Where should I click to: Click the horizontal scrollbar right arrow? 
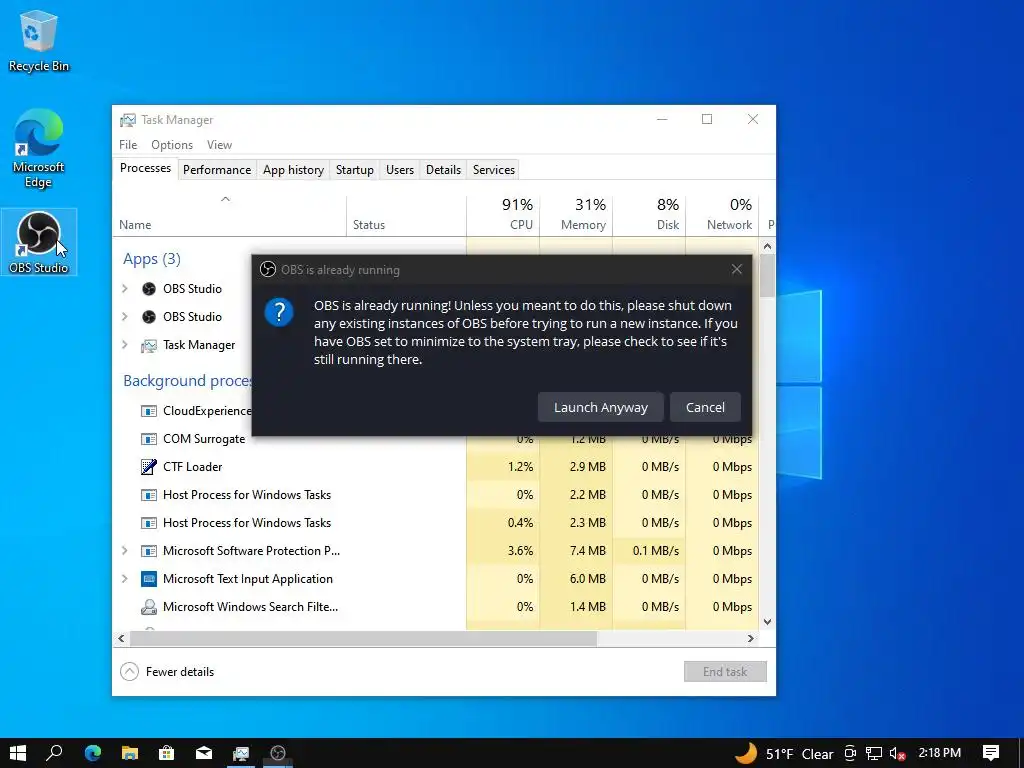pyautogui.click(x=751, y=639)
